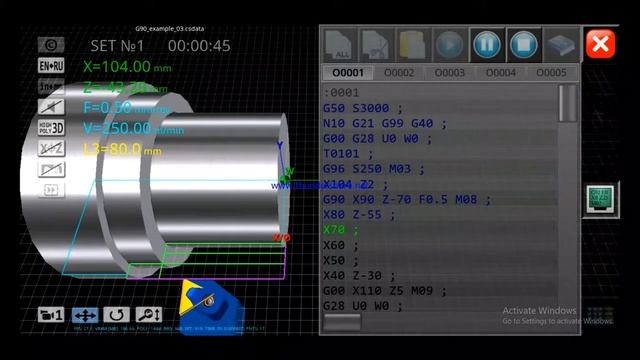Click the G90_example_03.csdata file name

(170, 29)
